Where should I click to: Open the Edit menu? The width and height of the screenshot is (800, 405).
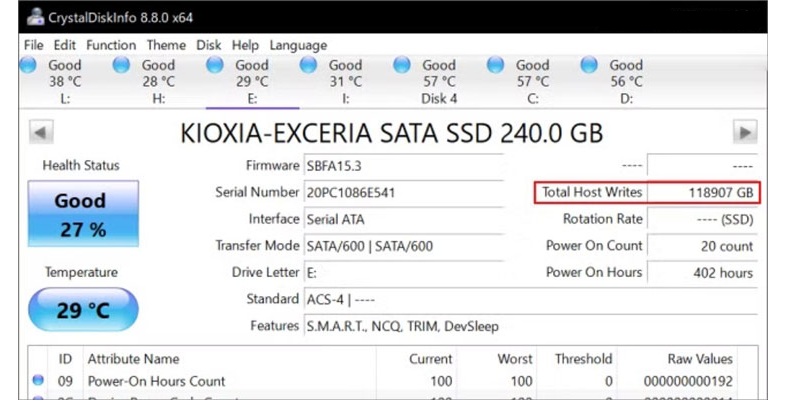65,45
